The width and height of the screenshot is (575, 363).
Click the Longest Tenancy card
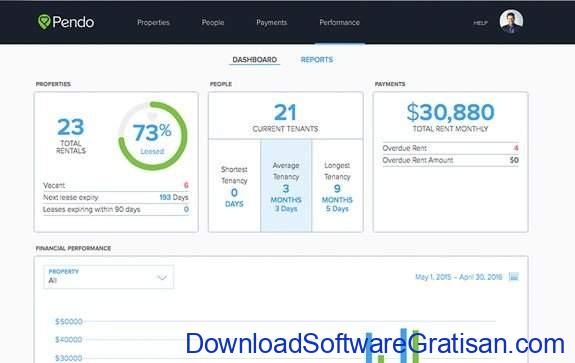click(337, 186)
